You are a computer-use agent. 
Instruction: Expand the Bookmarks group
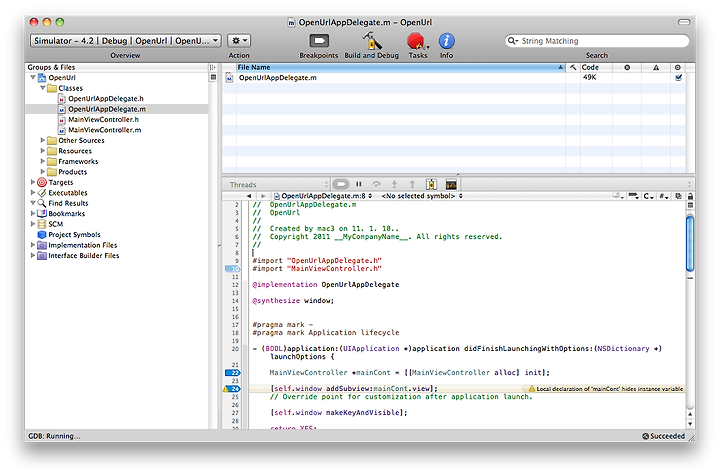pos(33,213)
